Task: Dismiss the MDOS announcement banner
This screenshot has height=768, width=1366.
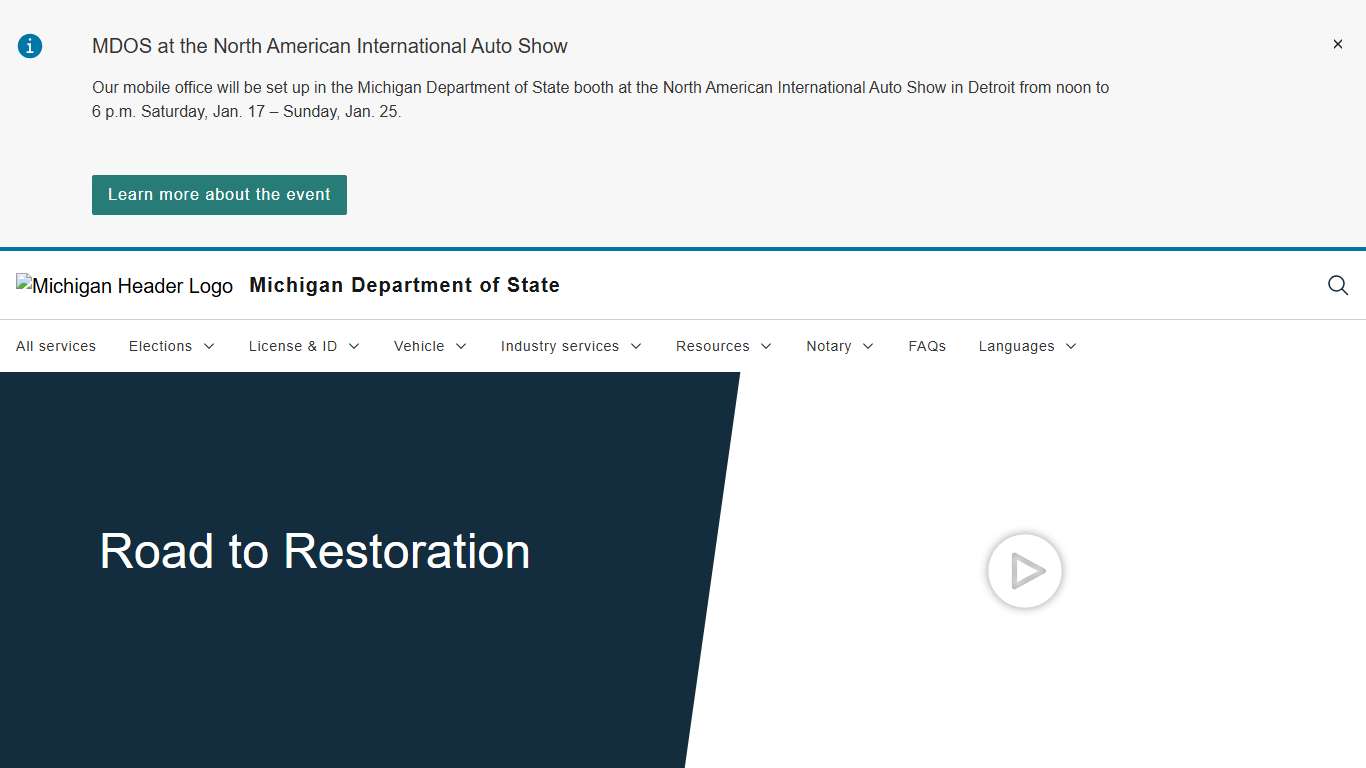Action: pos(1337,43)
